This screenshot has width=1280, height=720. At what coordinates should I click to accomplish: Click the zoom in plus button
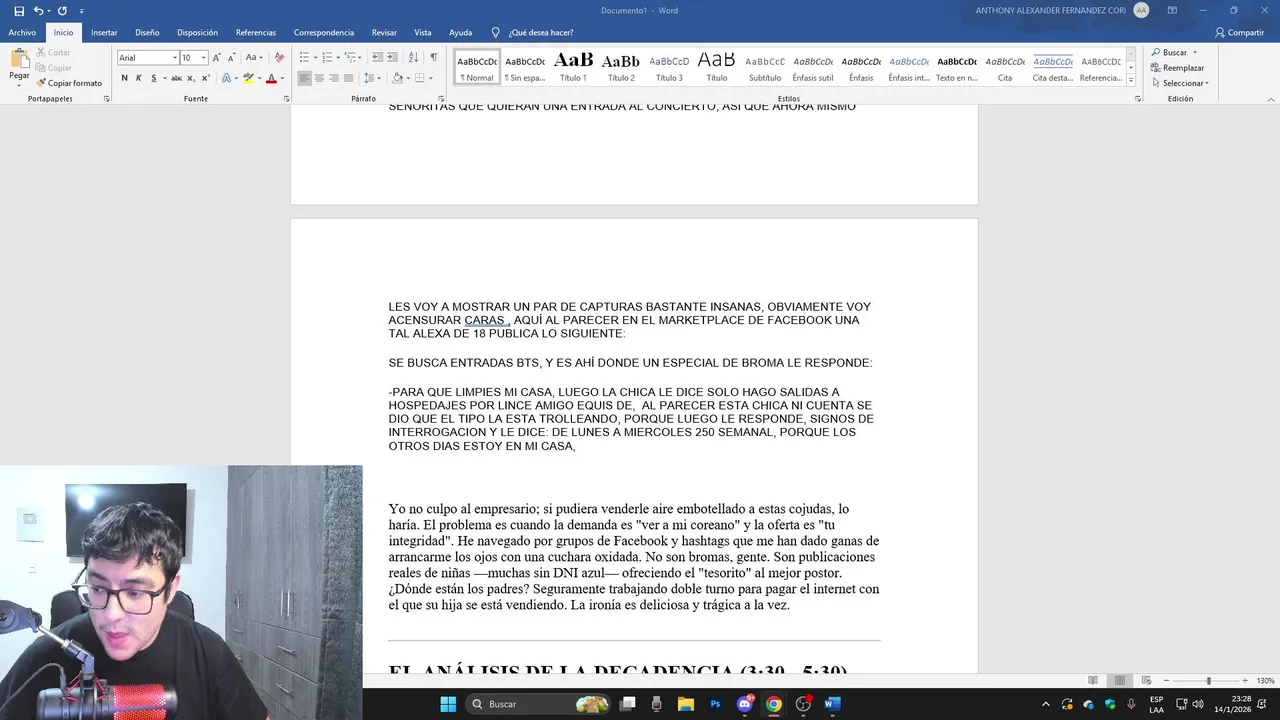coord(1246,681)
